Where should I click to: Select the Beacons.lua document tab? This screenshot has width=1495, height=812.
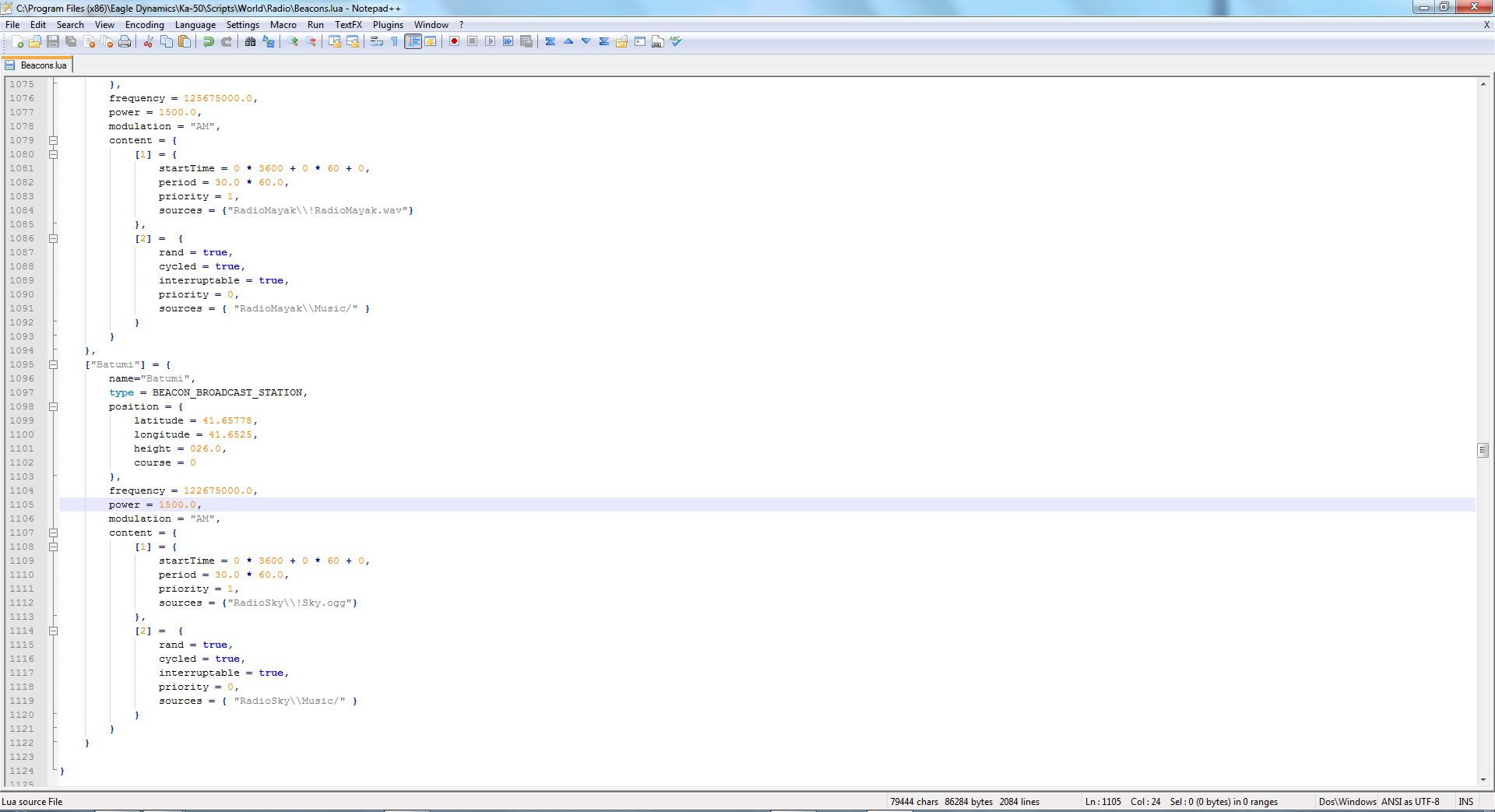37,65
